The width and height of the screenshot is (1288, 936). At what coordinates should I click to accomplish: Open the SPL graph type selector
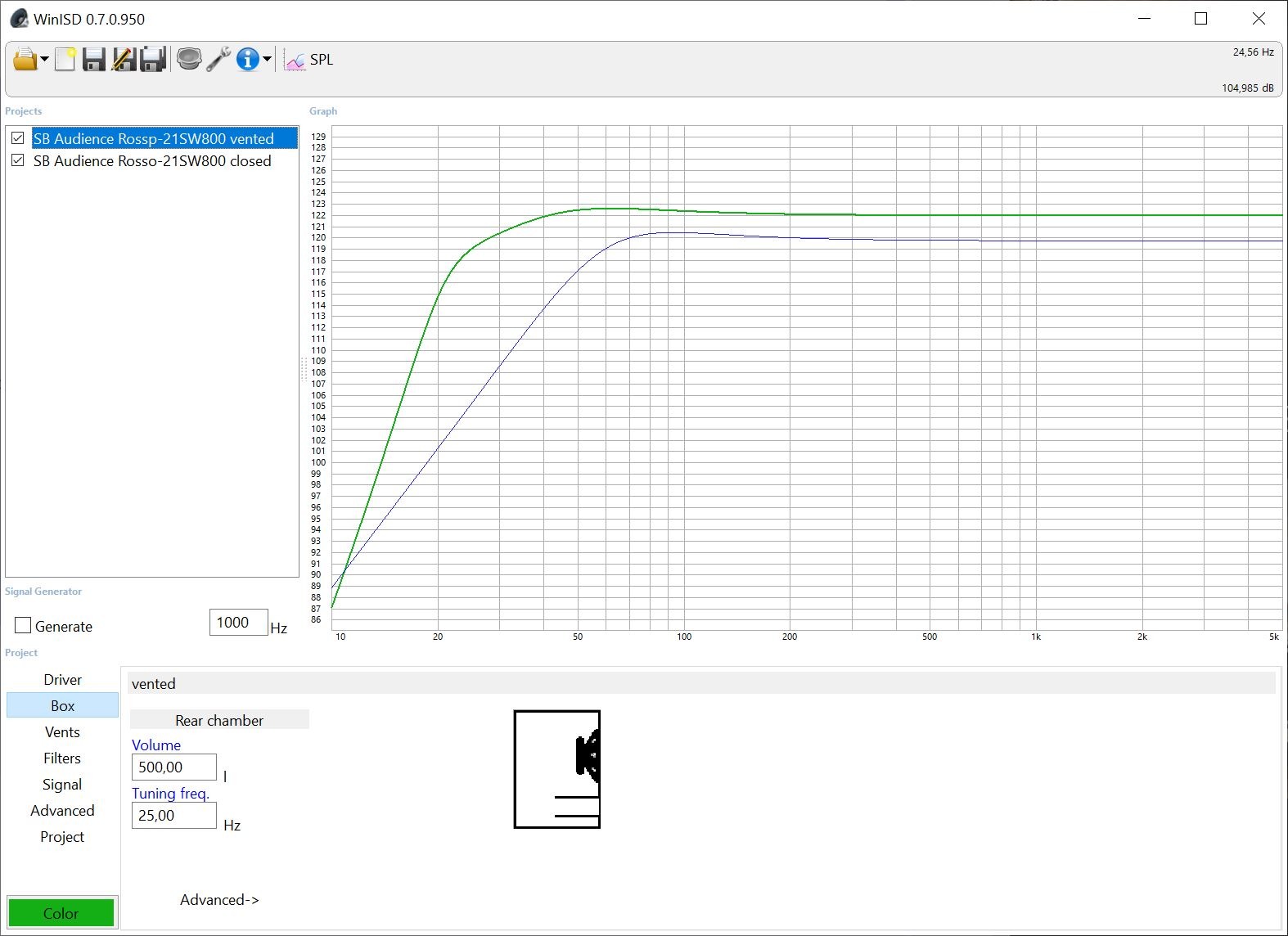coord(308,60)
